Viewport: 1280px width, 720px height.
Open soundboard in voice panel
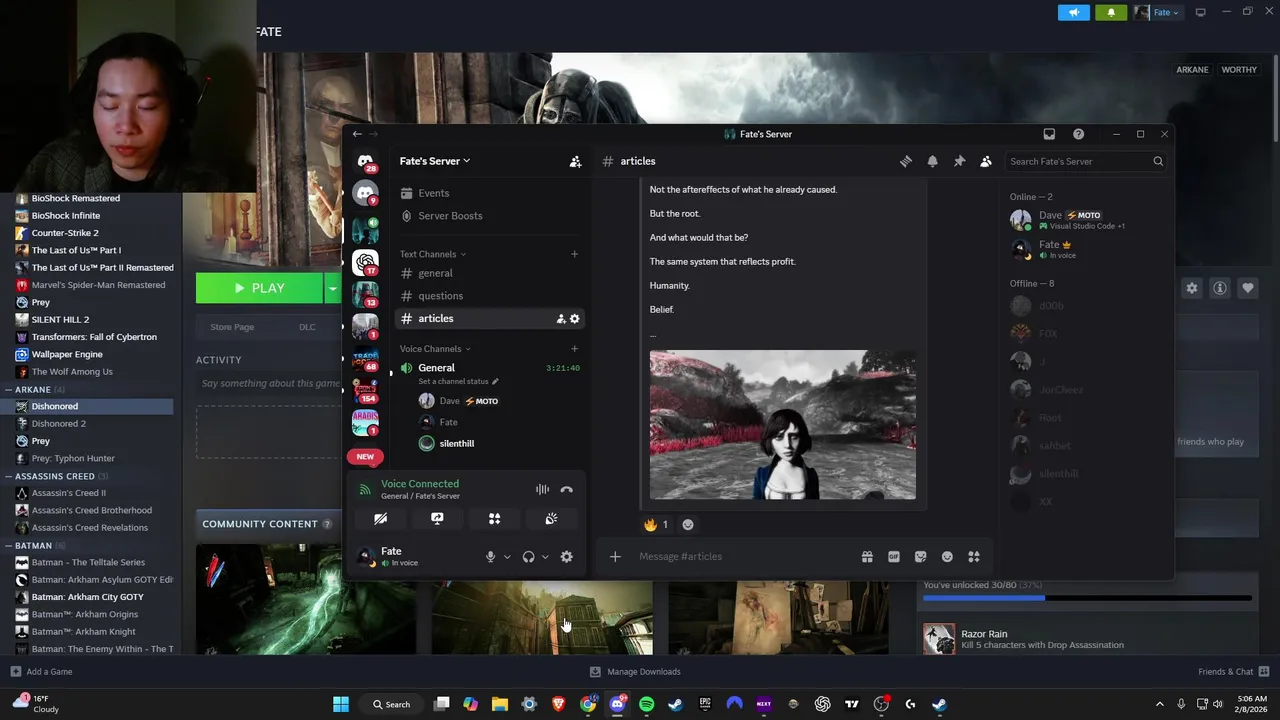point(551,519)
